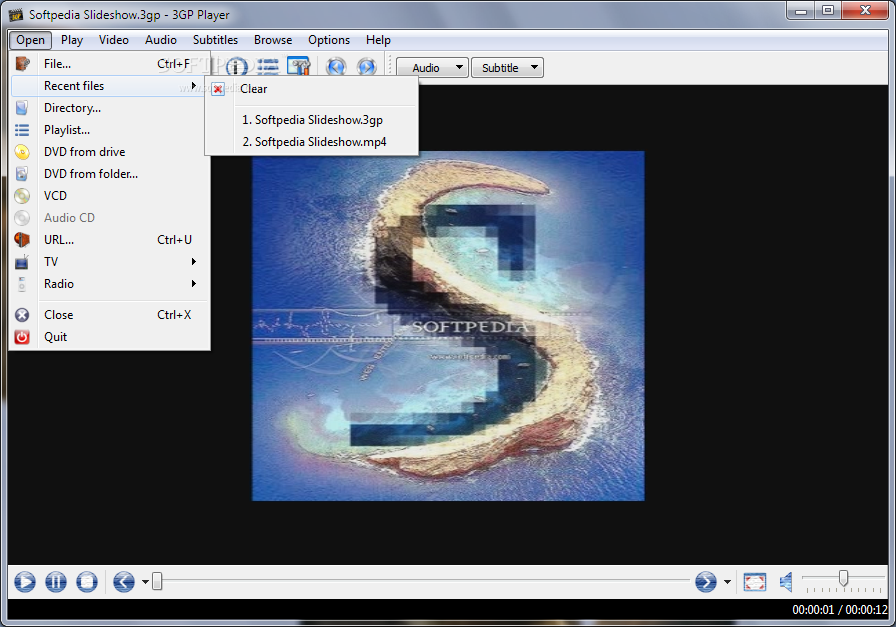Click the File open icon in menu
The height and width of the screenshot is (627, 896).
pyautogui.click(x=22, y=63)
